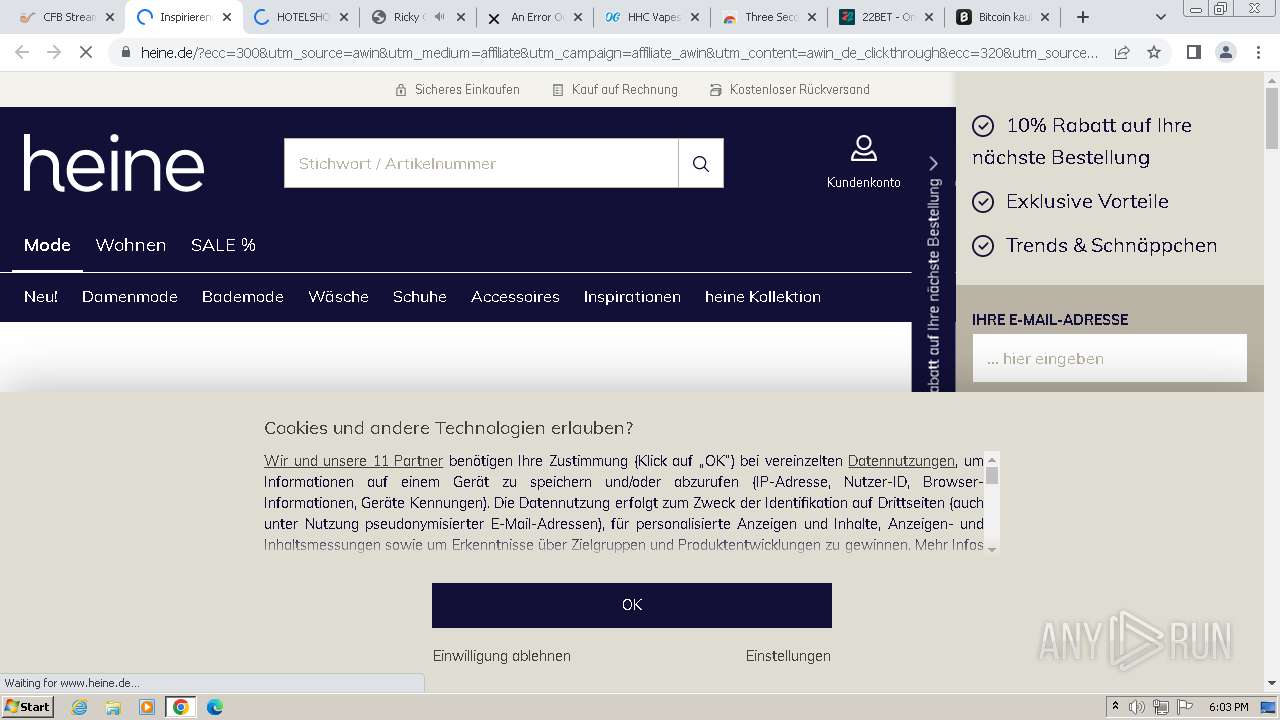This screenshot has width=1280, height=720.
Task: Click Kostenloser Rückversand info
Action: point(789,90)
